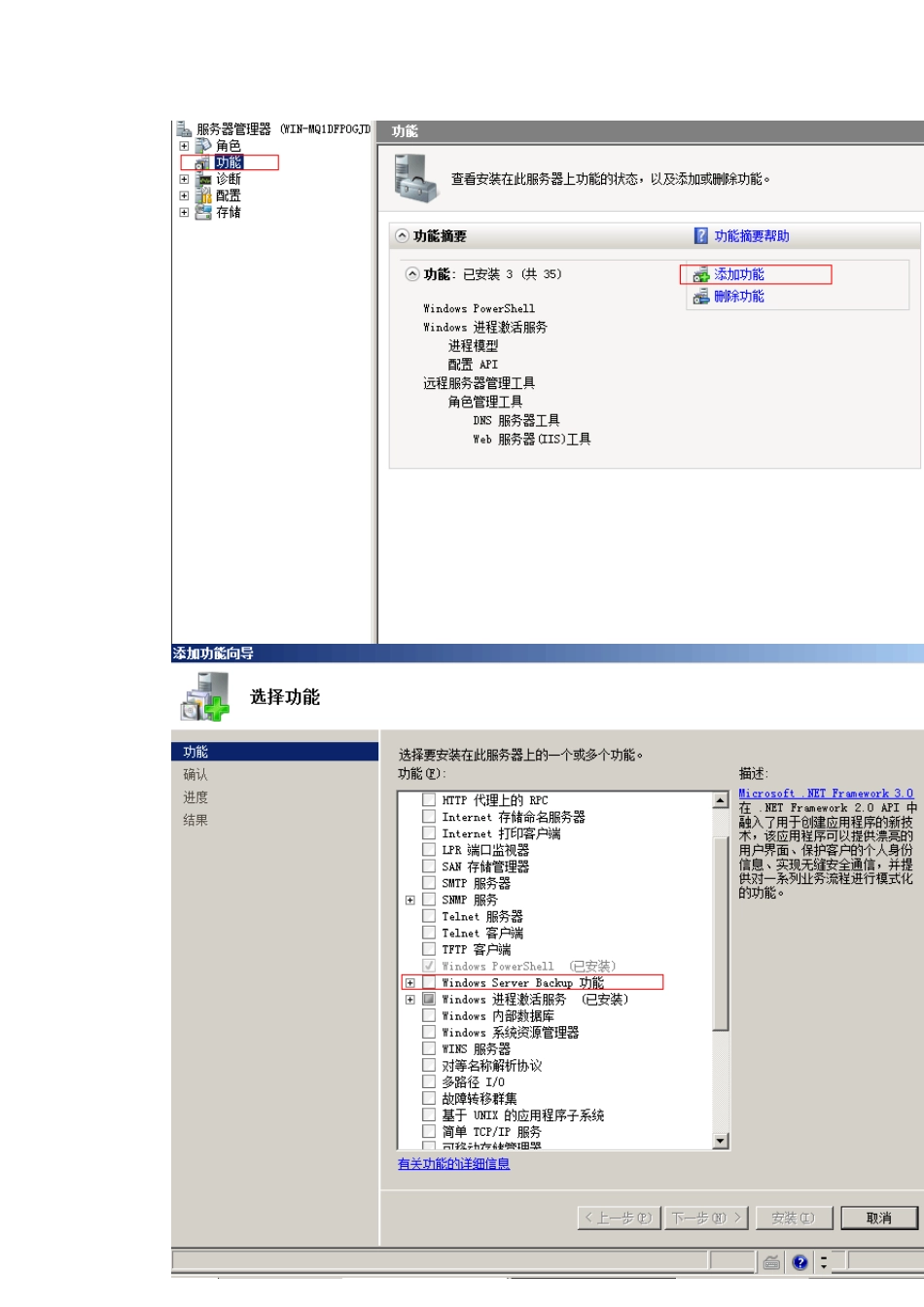The image size is (924, 1307).
Task: Click the wizard's 选择功能 server-plus icon
Action: pyautogui.click(x=204, y=697)
